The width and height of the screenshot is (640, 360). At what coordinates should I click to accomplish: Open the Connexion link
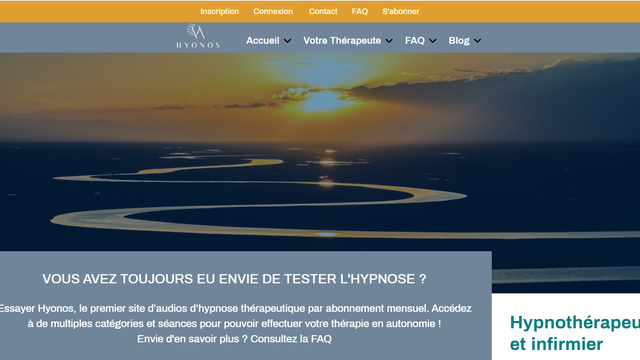(273, 11)
